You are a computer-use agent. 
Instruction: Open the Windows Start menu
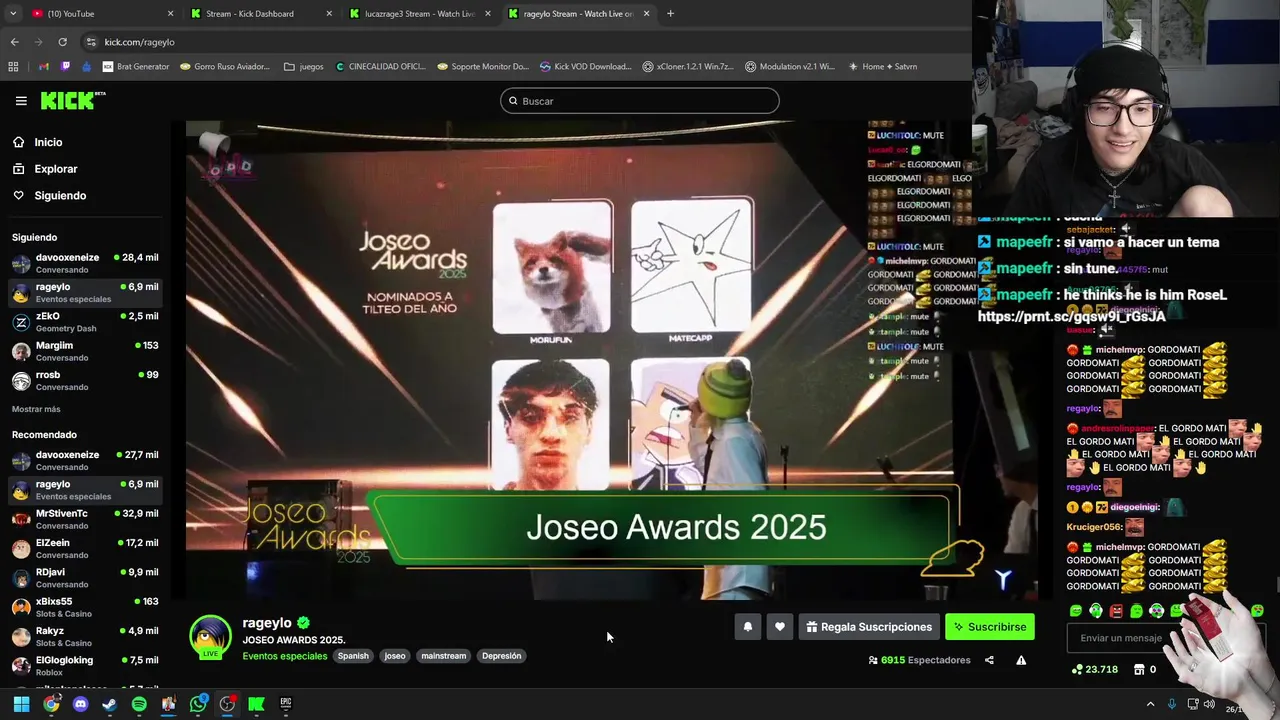pyautogui.click(x=21, y=704)
